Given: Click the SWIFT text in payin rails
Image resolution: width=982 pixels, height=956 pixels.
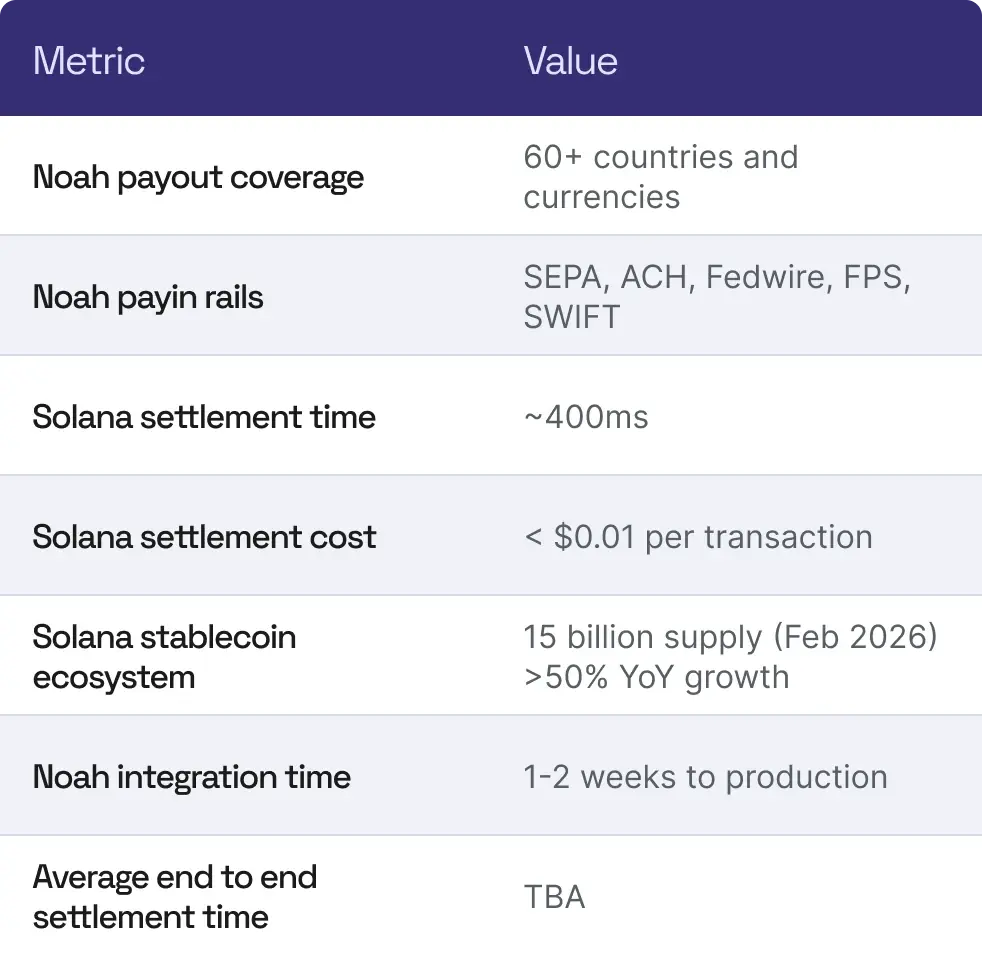Looking at the screenshot, I should [572, 317].
